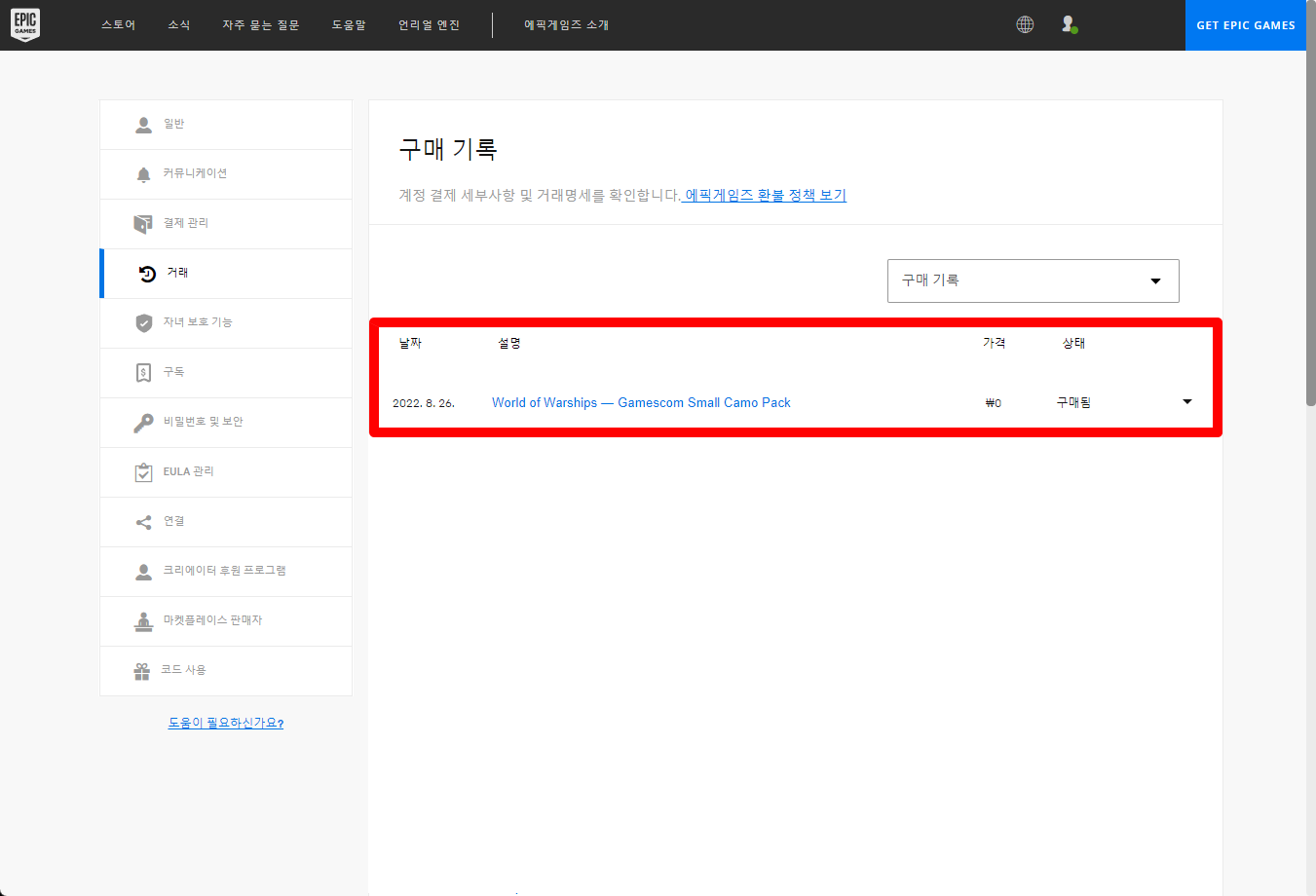Click the EULA 관리 clipboard icon
Viewport: 1316px width, 896px height.
click(x=143, y=472)
